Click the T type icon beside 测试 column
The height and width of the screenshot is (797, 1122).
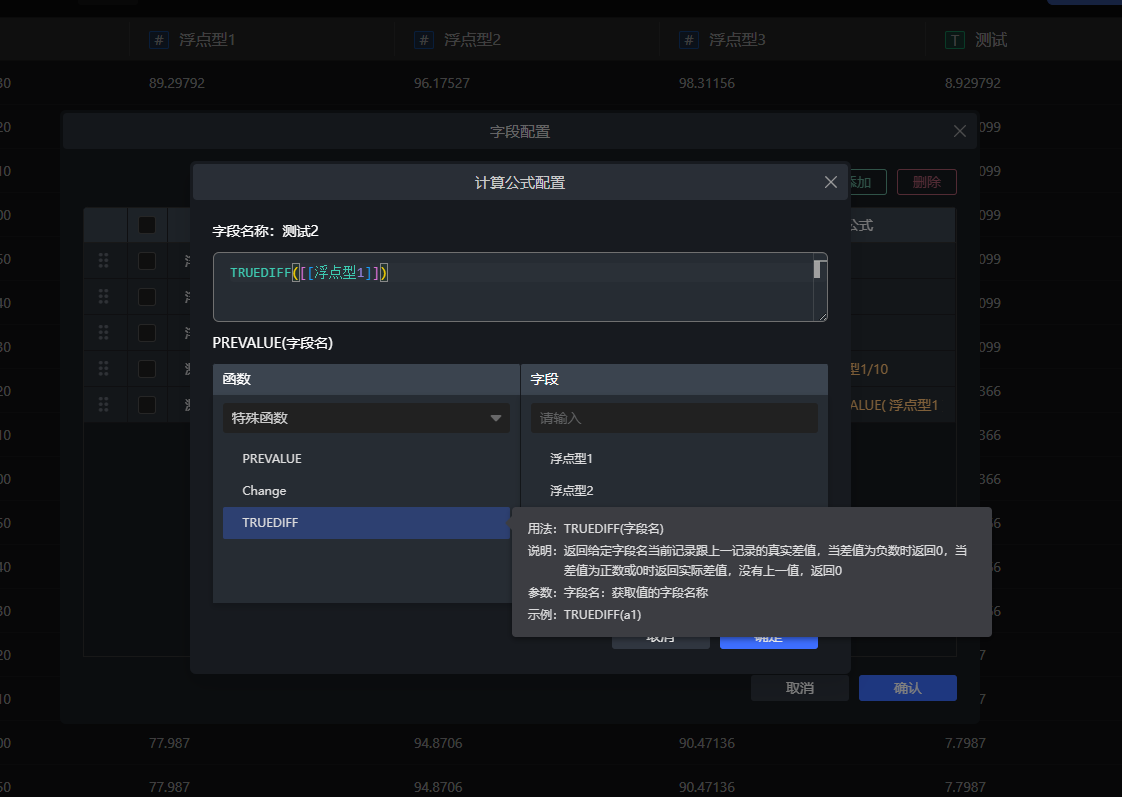955,40
